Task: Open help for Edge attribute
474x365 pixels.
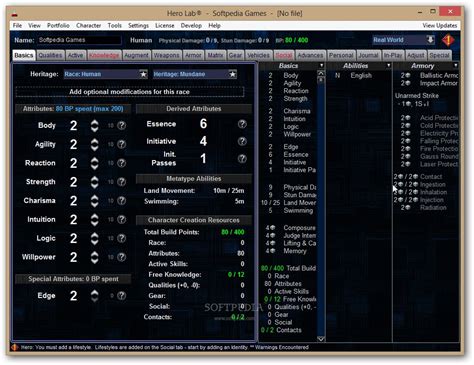Action: click(x=122, y=296)
